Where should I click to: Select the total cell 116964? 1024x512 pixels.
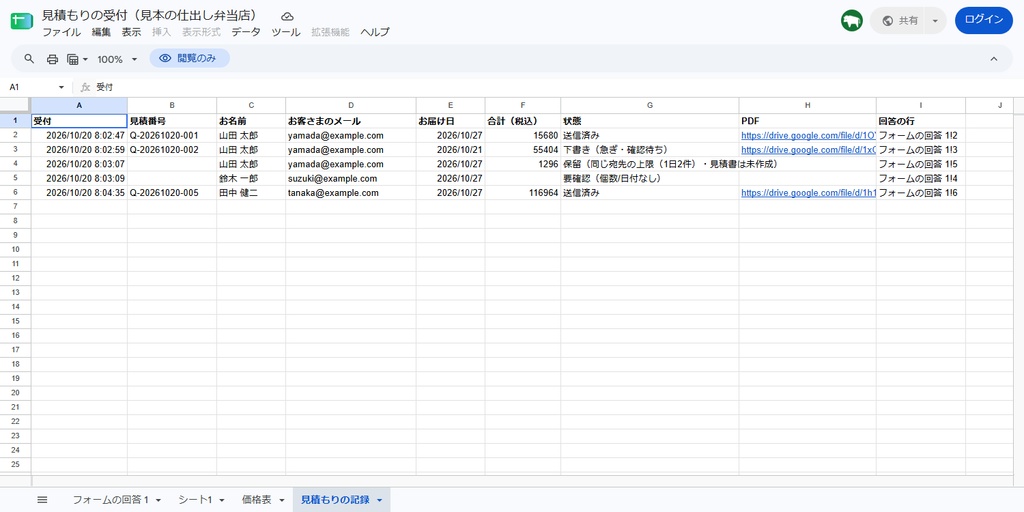coord(522,193)
